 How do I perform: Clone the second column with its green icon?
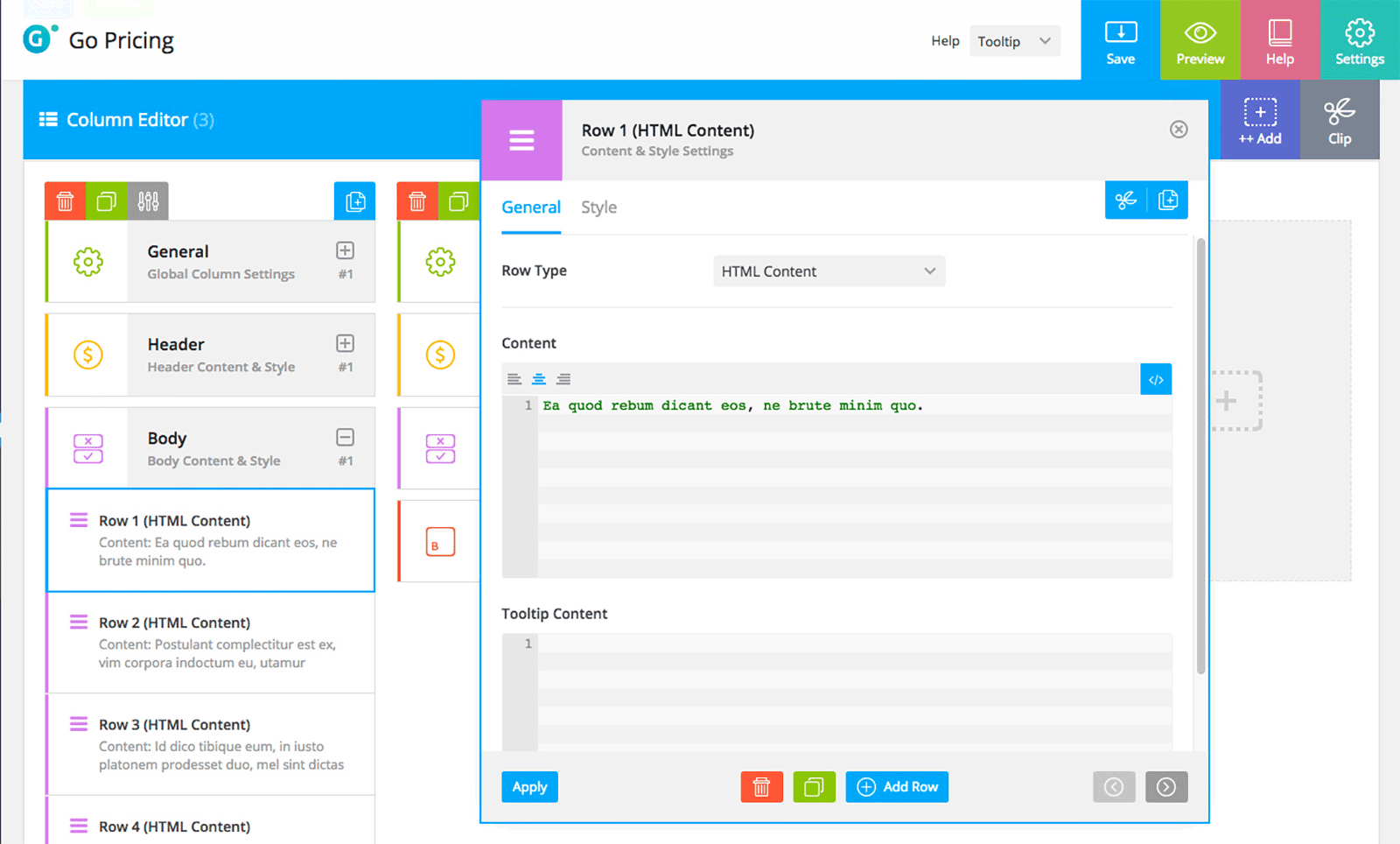[458, 201]
